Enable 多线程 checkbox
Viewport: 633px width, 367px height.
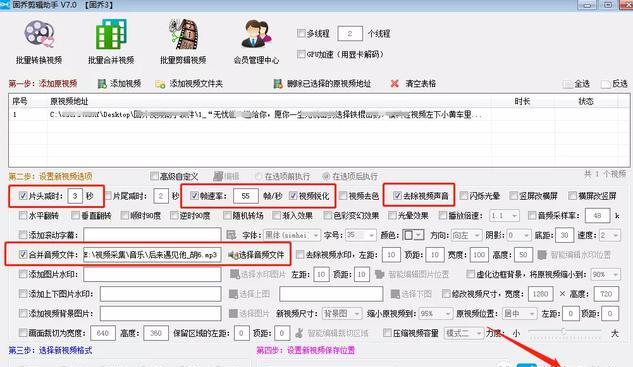(301, 33)
